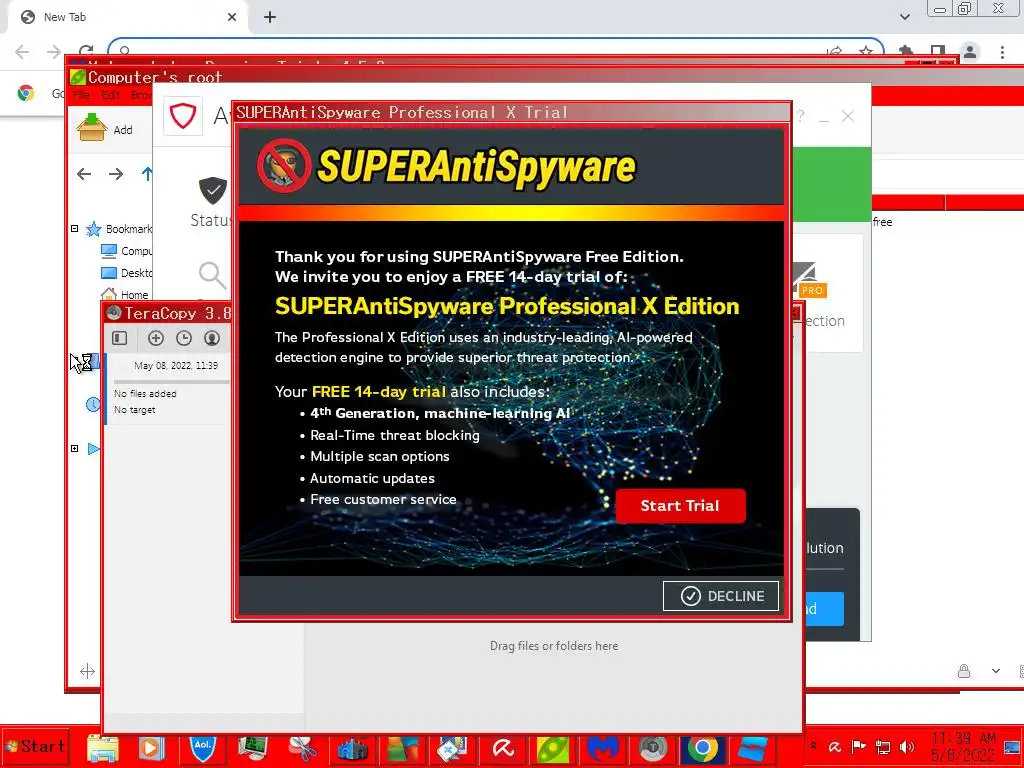Viewport: 1024px width, 768px height.
Task: Open Avira help question mark
Action: 801,116
